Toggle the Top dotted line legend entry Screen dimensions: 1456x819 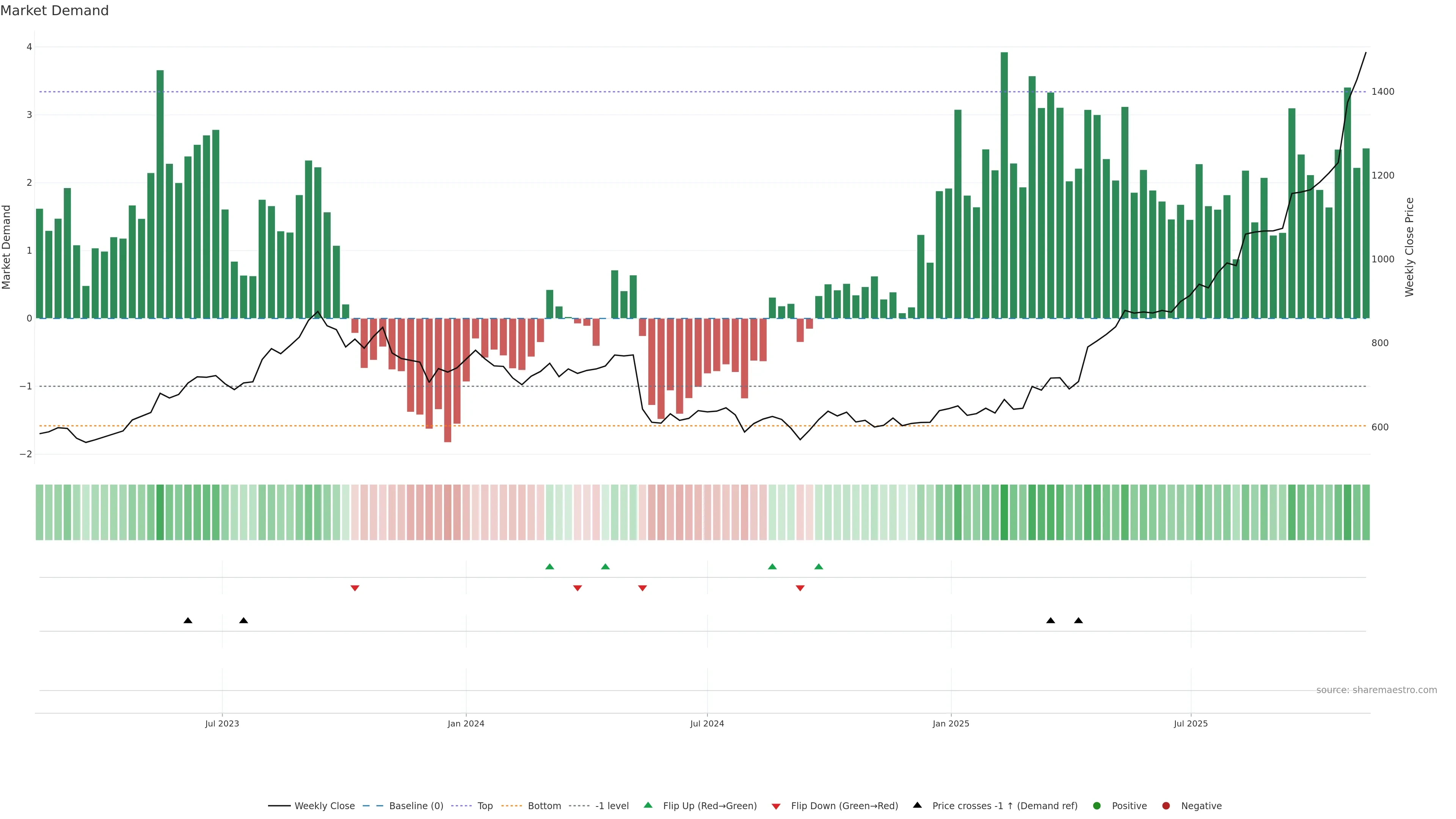(x=485, y=805)
